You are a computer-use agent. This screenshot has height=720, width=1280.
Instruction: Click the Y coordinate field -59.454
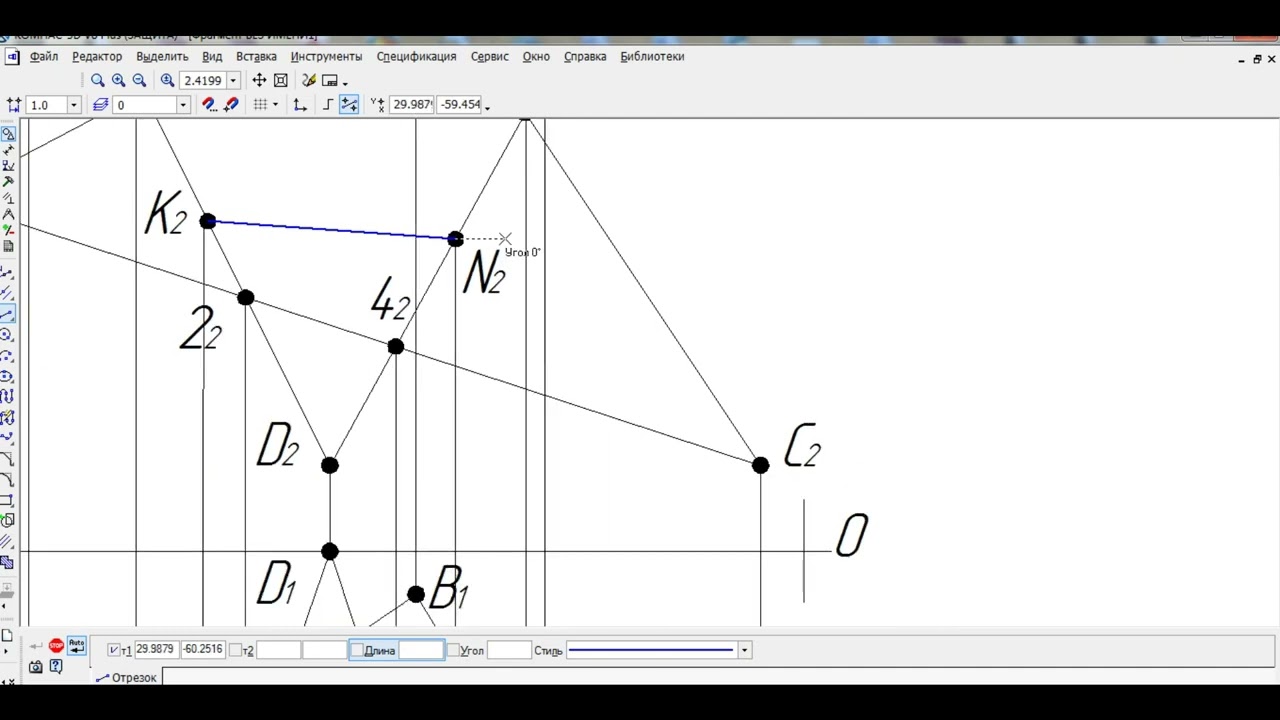[460, 104]
